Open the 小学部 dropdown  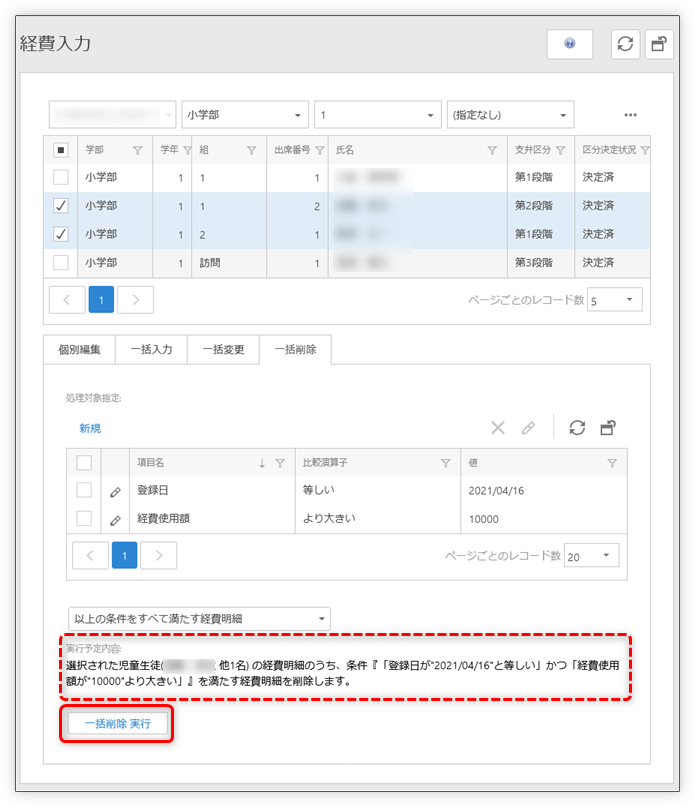[x=245, y=115]
